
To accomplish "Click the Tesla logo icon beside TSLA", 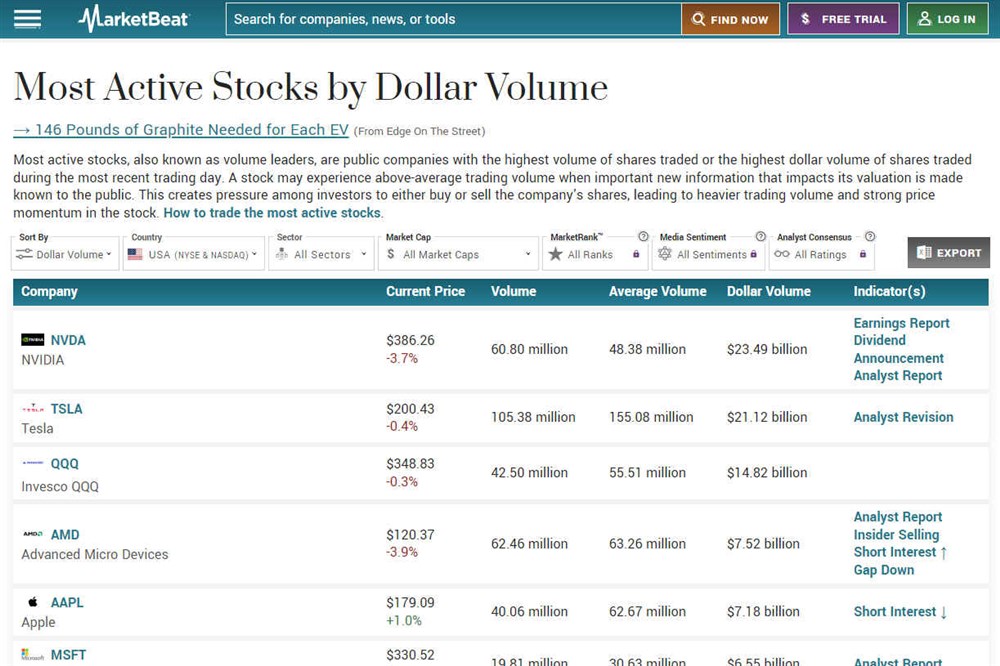I will (33, 408).
